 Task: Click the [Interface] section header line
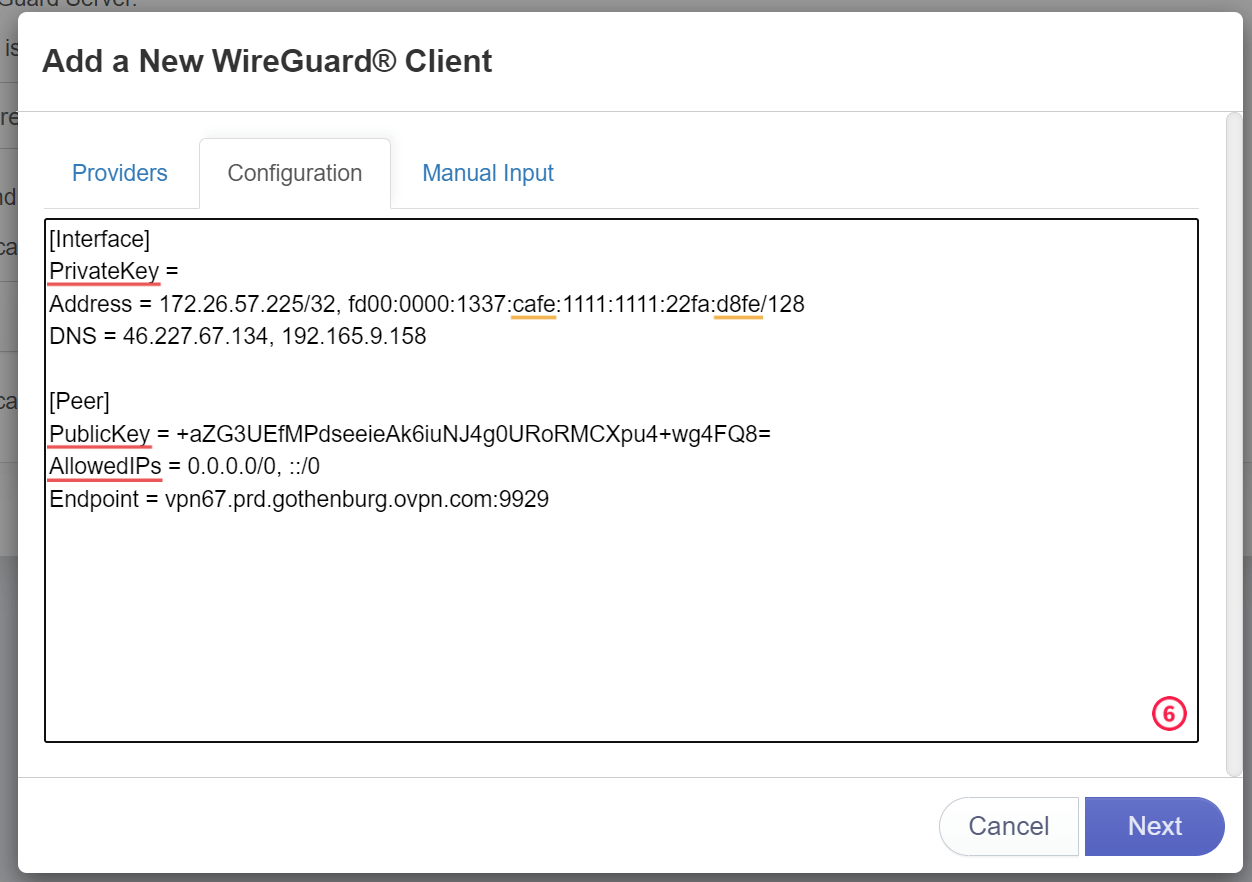click(100, 239)
